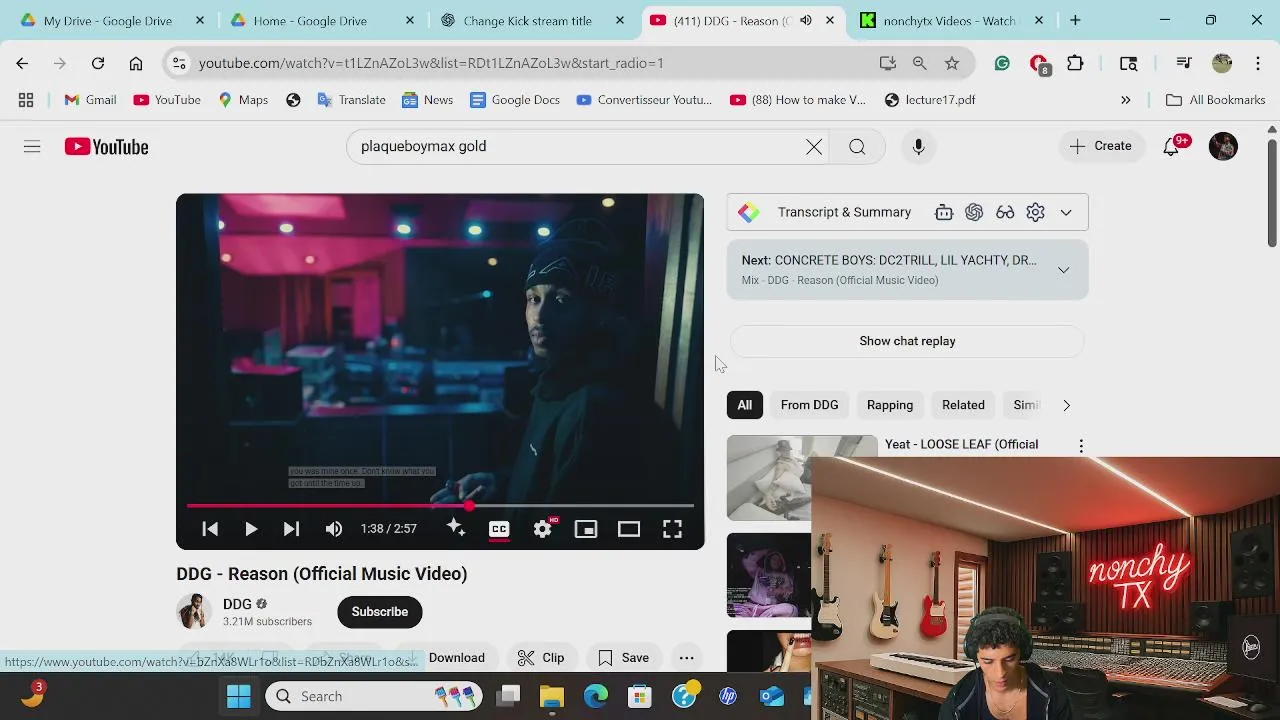Image resolution: width=1280 pixels, height=720 pixels.
Task: Enter fullscreen video mode
Action: pos(672,529)
